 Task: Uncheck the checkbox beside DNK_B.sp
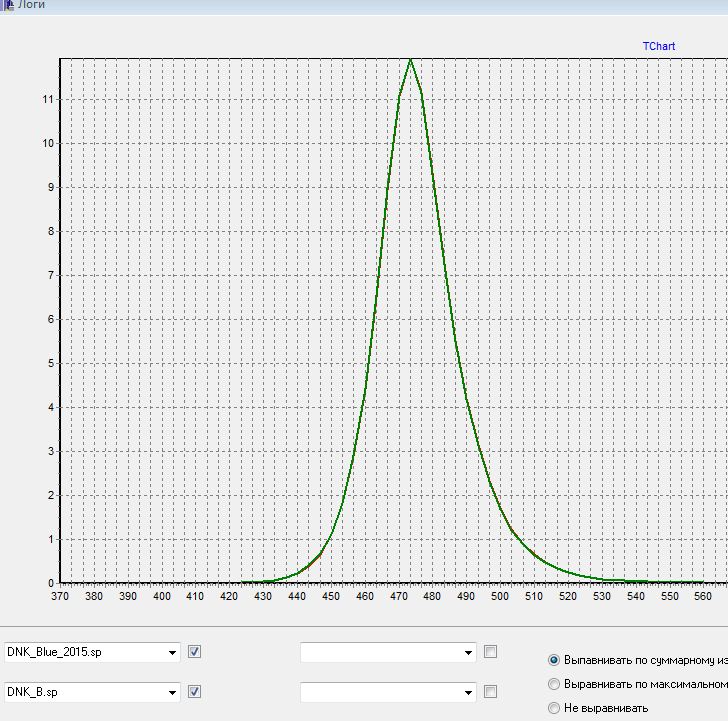(195, 692)
